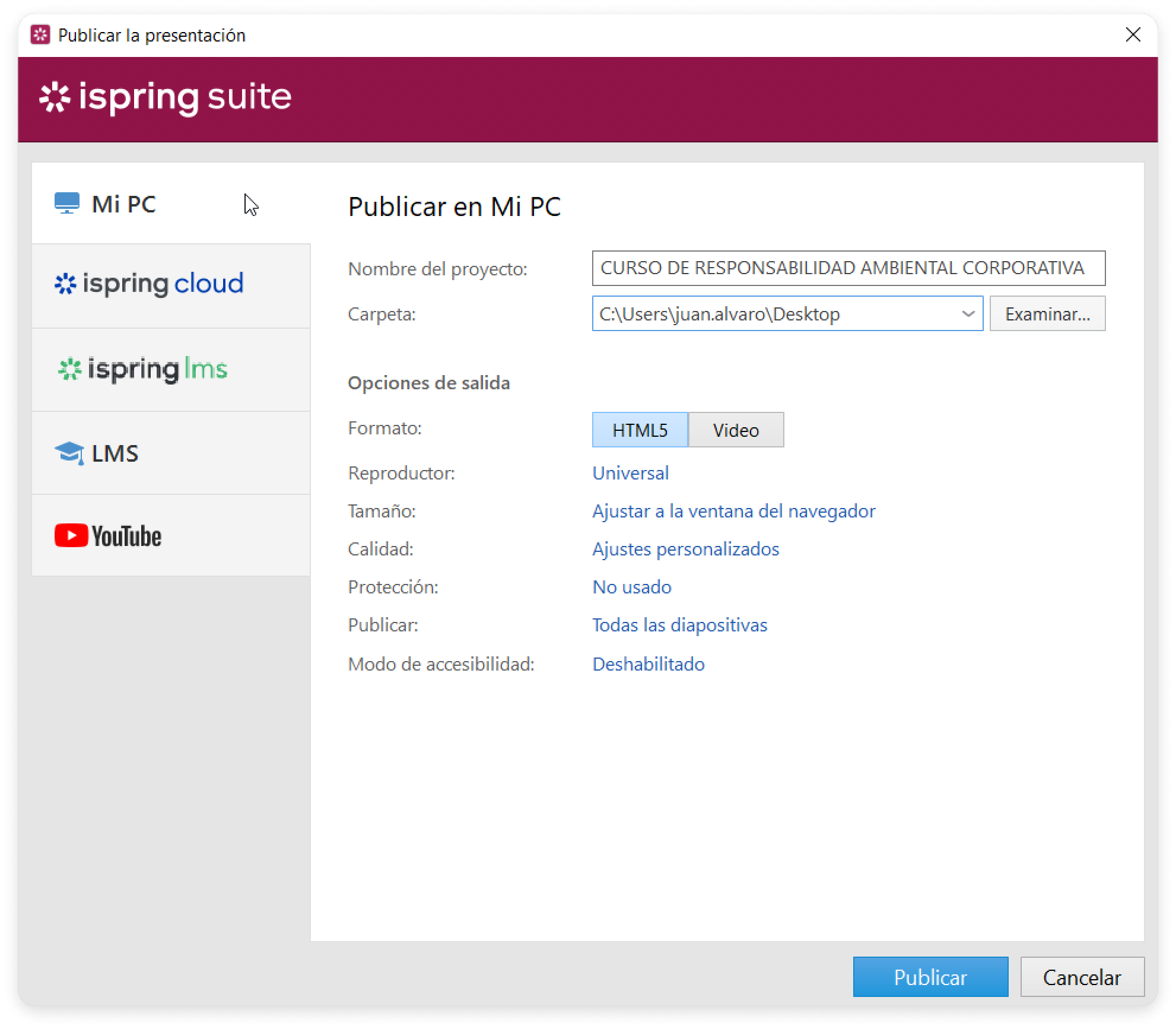Open Ajustes personalizados quality settings

click(x=685, y=549)
